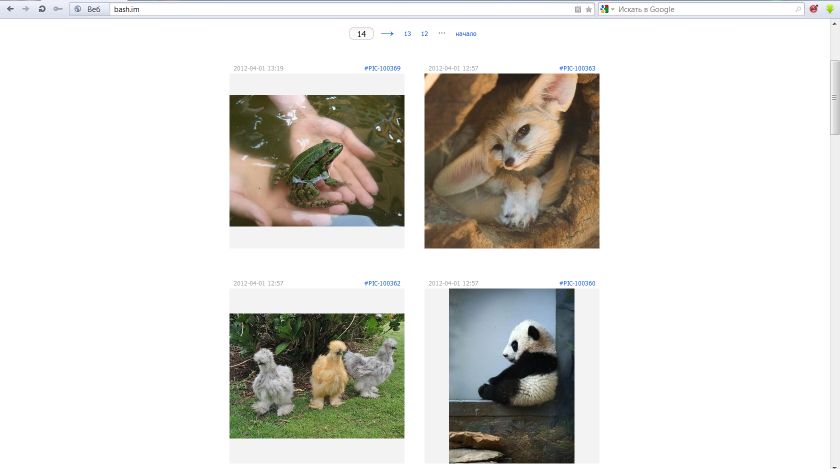
Task: Open page 12 in the pagination
Action: click(x=424, y=34)
